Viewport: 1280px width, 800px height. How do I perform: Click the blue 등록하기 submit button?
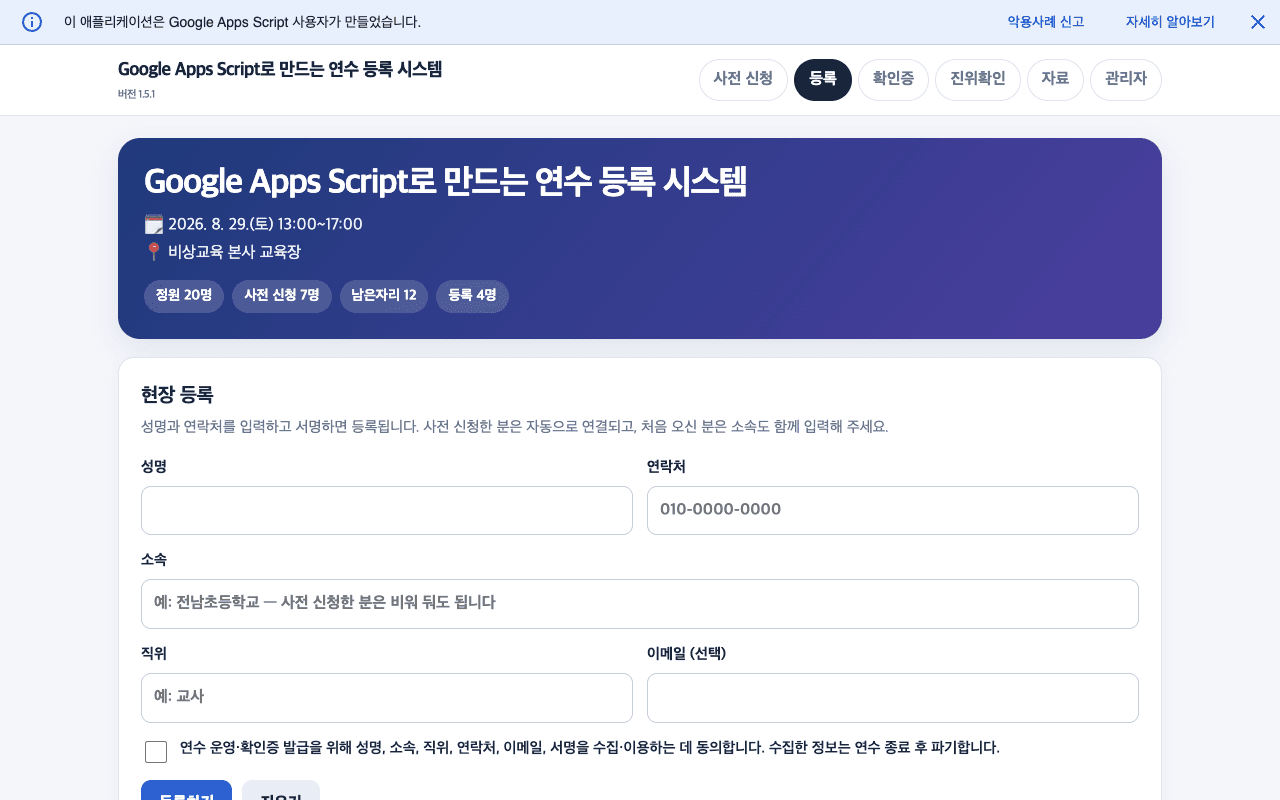tap(186, 791)
